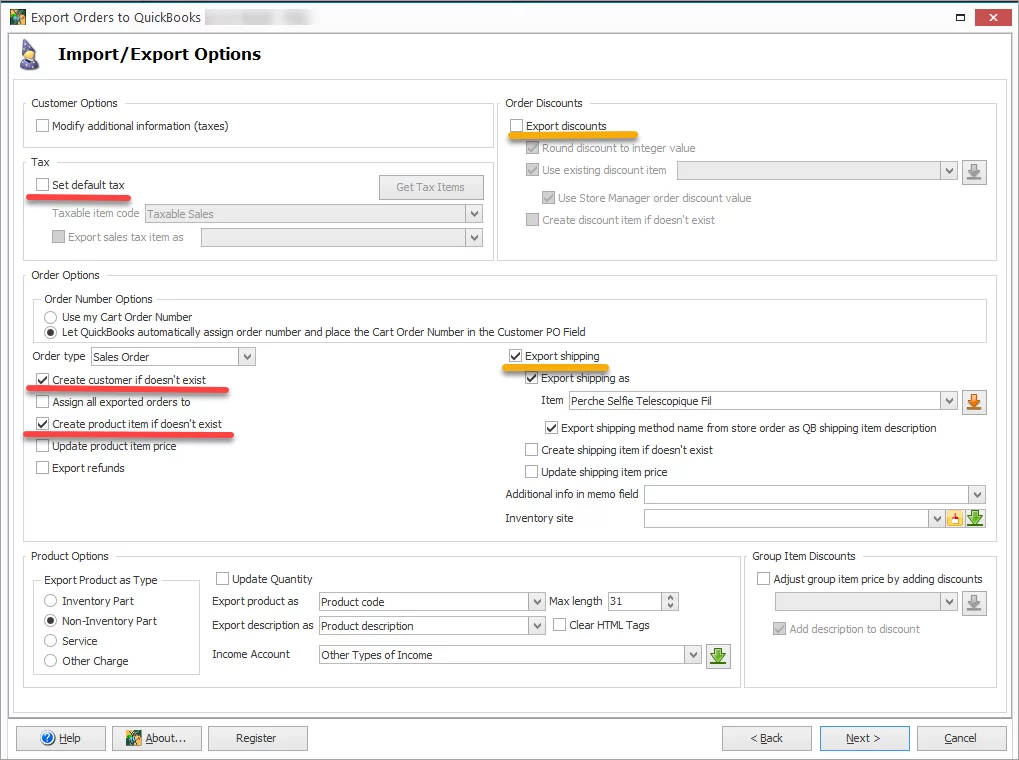The width and height of the screenshot is (1019, 760).
Task: Open the Export product as dropdown
Action: (x=536, y=602)
